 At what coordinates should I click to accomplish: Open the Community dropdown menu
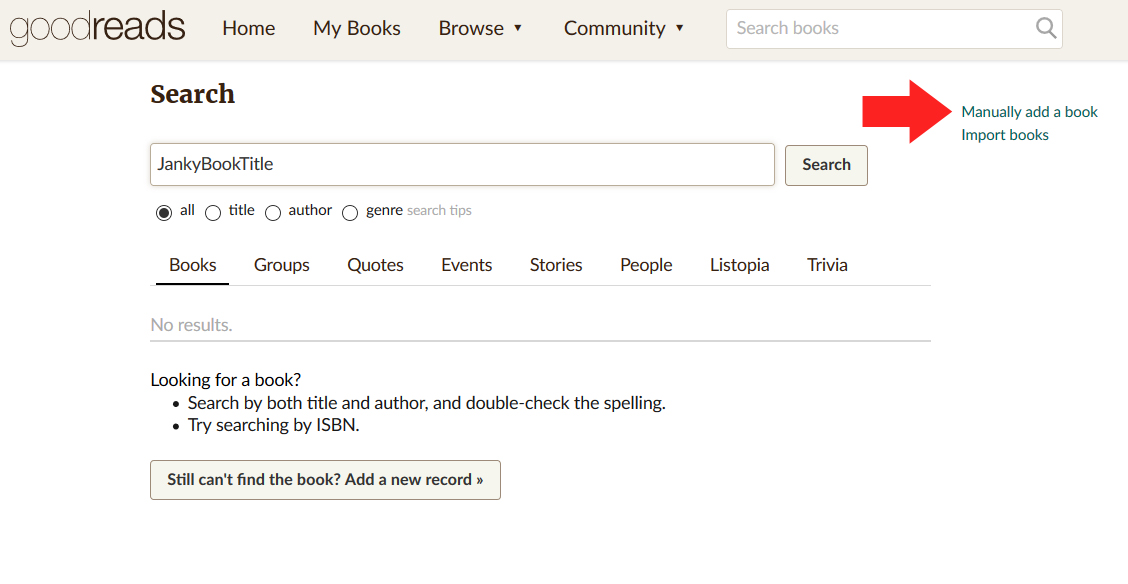(x=624, y=28)
